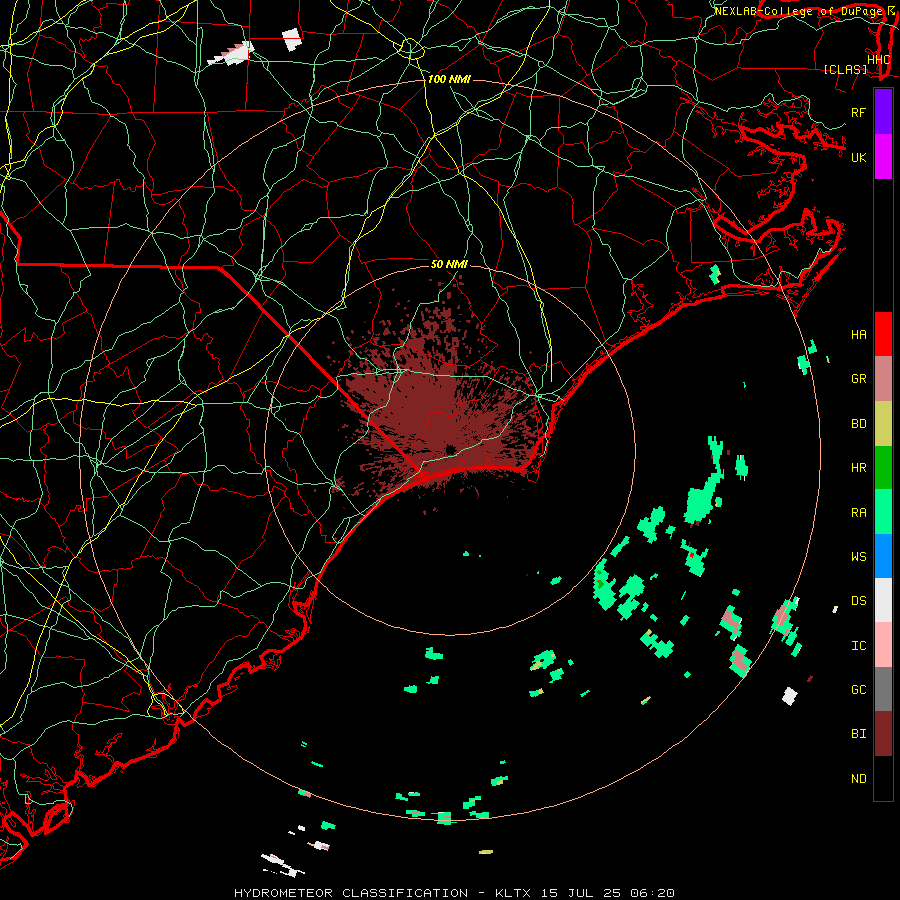Screen dimensions: 900x900
Task: Click the 'BI' legend label
Action: pyautogui.click(x=859, y=734)
